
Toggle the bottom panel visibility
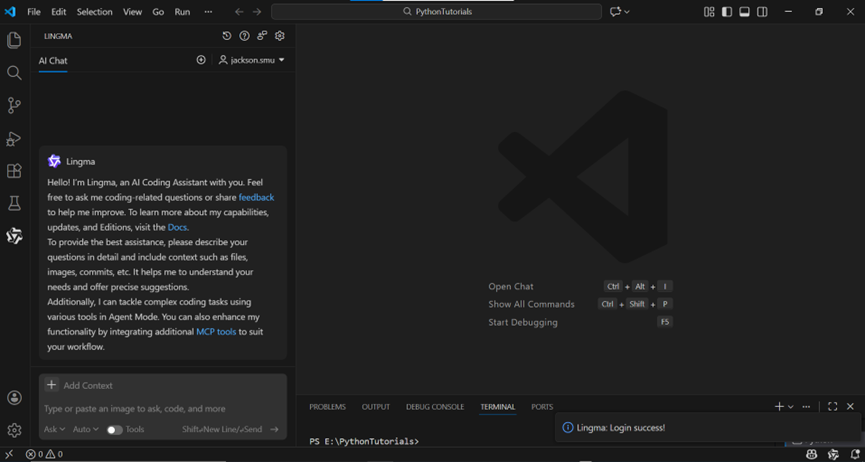coord(745,12)
